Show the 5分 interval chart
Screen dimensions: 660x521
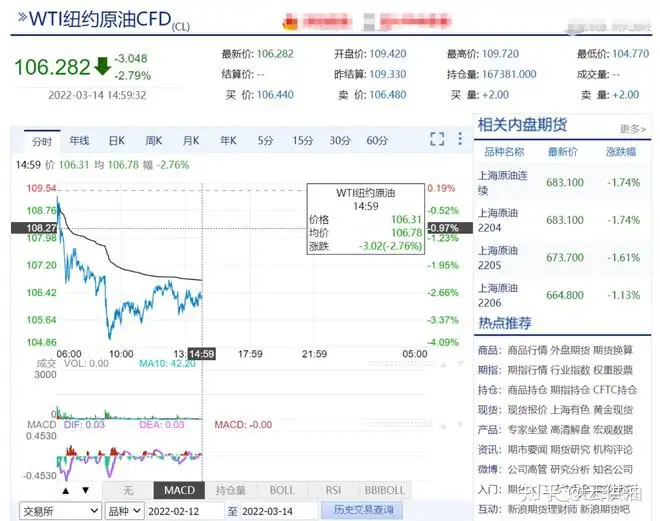(x=265, y=141)
